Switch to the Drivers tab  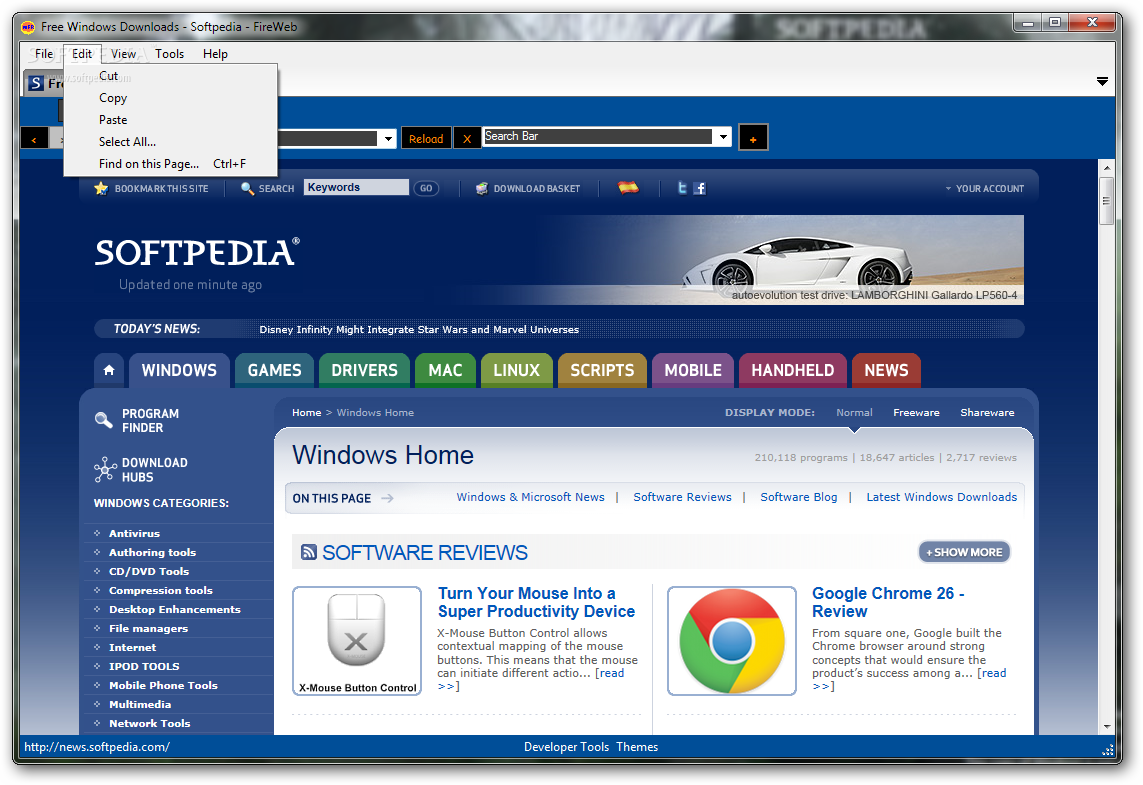click(364, 370)
